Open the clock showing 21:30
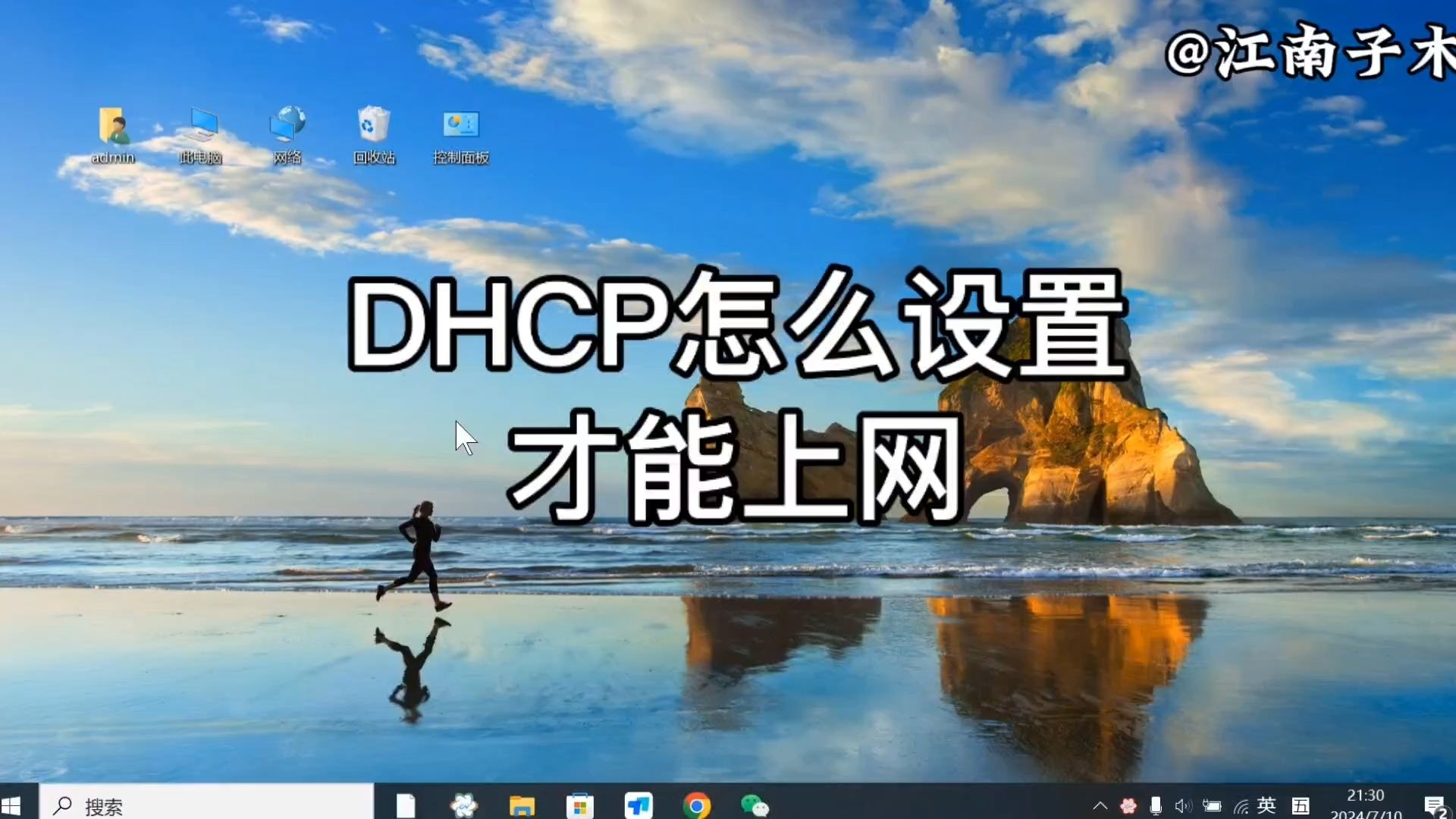1456x819 pixels. [x=1366, y=804]
